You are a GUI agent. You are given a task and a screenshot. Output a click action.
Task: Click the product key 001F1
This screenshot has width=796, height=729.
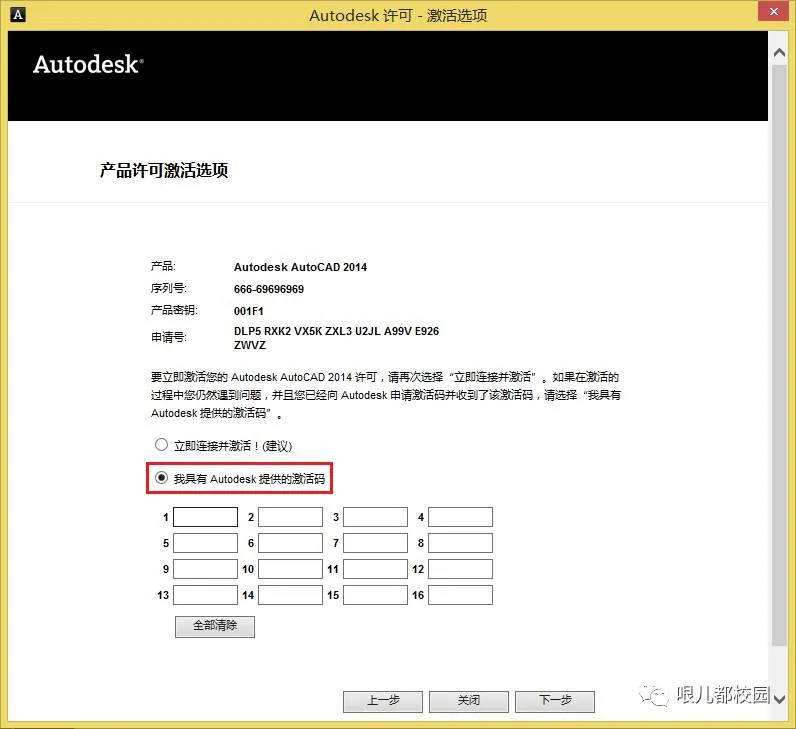coord(248,311)
